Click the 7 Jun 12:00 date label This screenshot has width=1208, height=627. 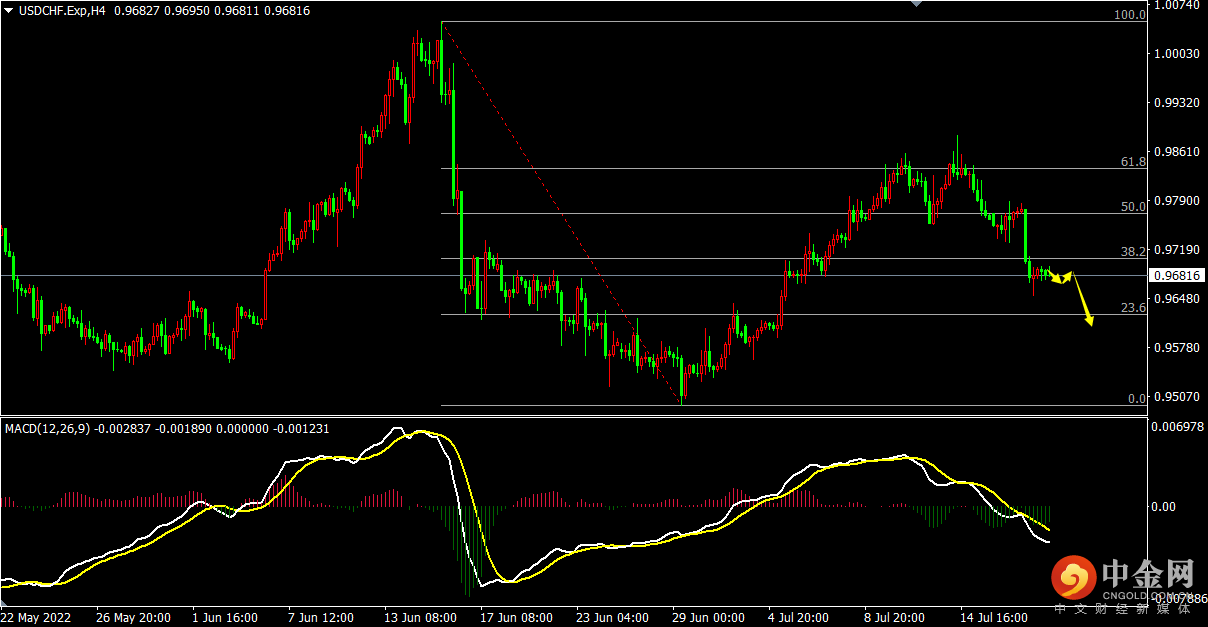[320, 618]
